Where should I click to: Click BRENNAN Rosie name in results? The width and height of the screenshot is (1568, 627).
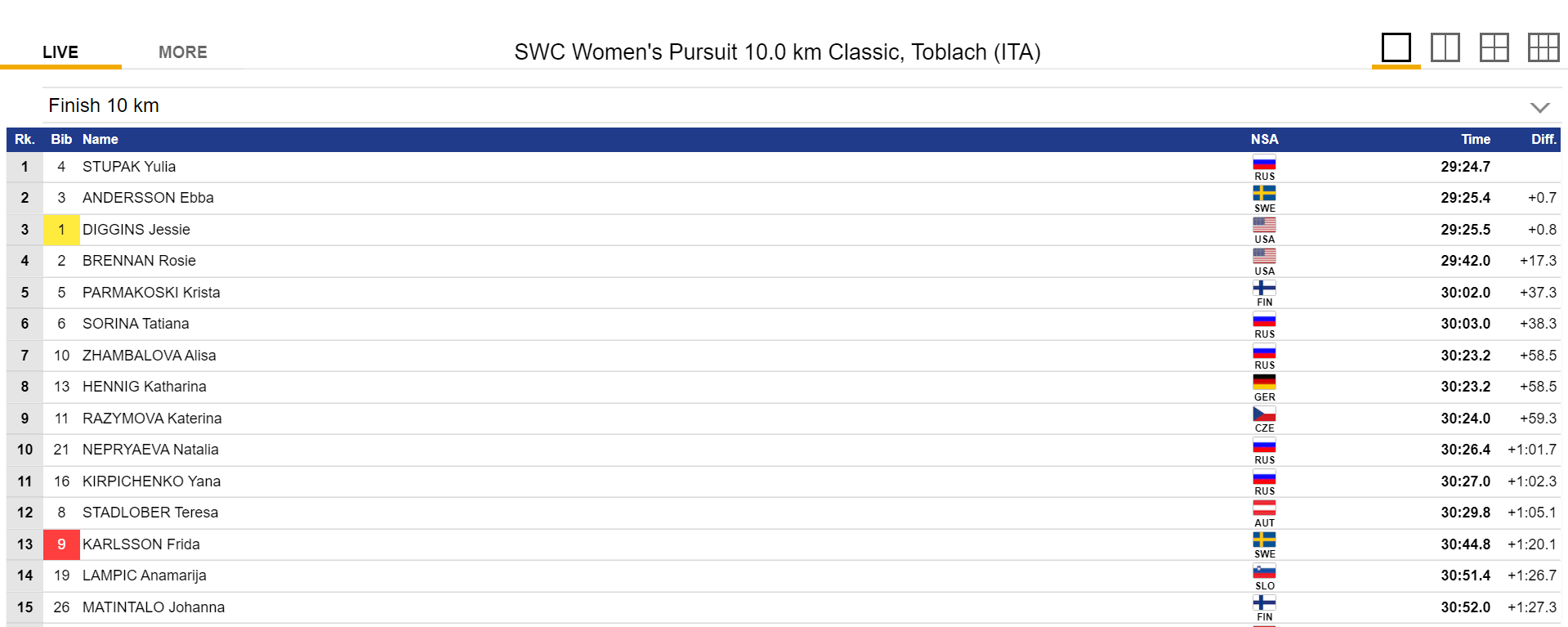(x=139, y=261)
